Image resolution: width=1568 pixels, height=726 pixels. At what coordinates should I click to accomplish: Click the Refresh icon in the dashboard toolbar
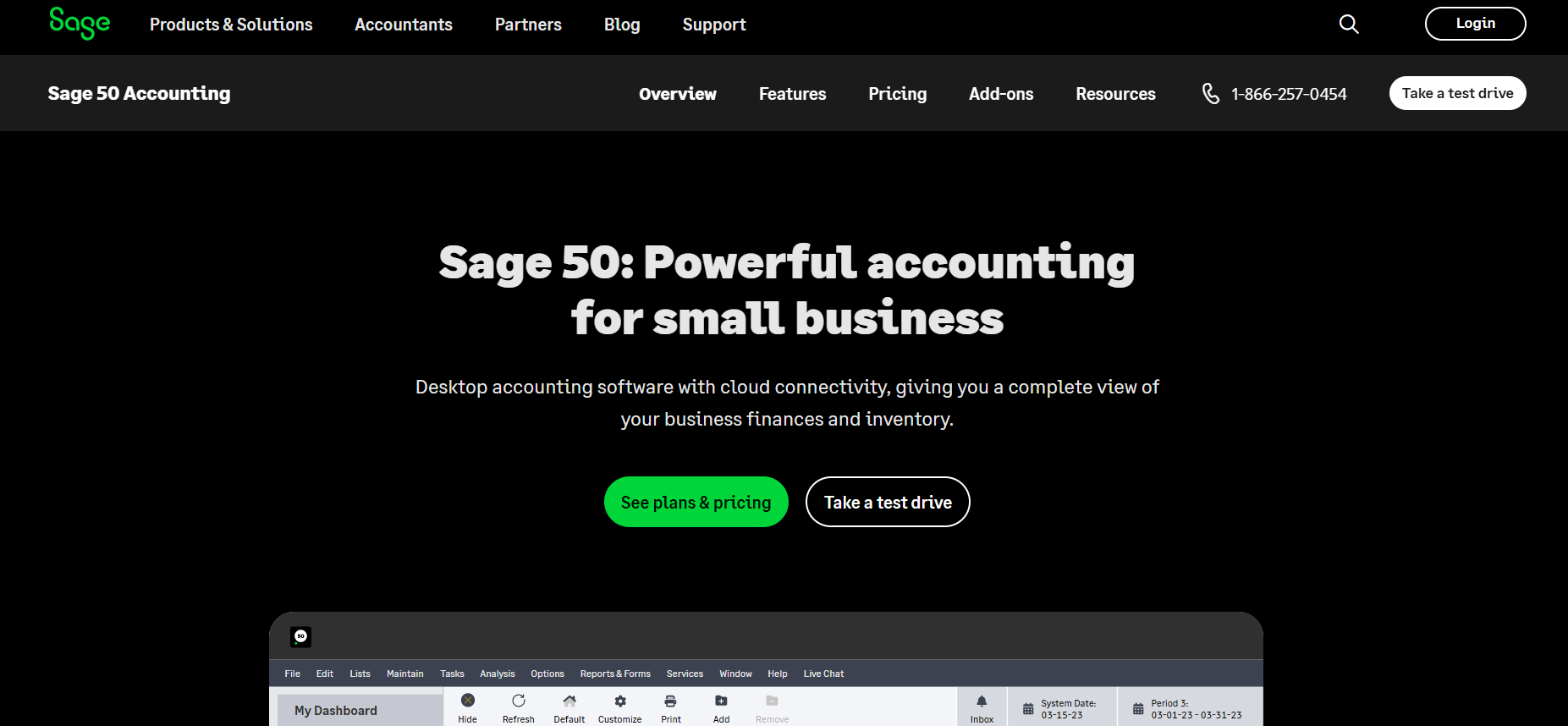click(519, 701)
